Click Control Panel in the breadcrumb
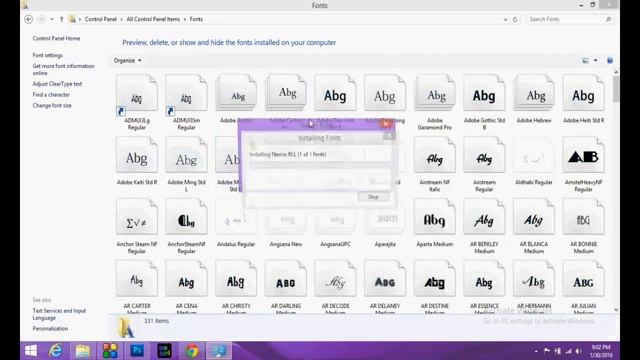Screen dimensions: 640x360 click(x=101, y=19)
